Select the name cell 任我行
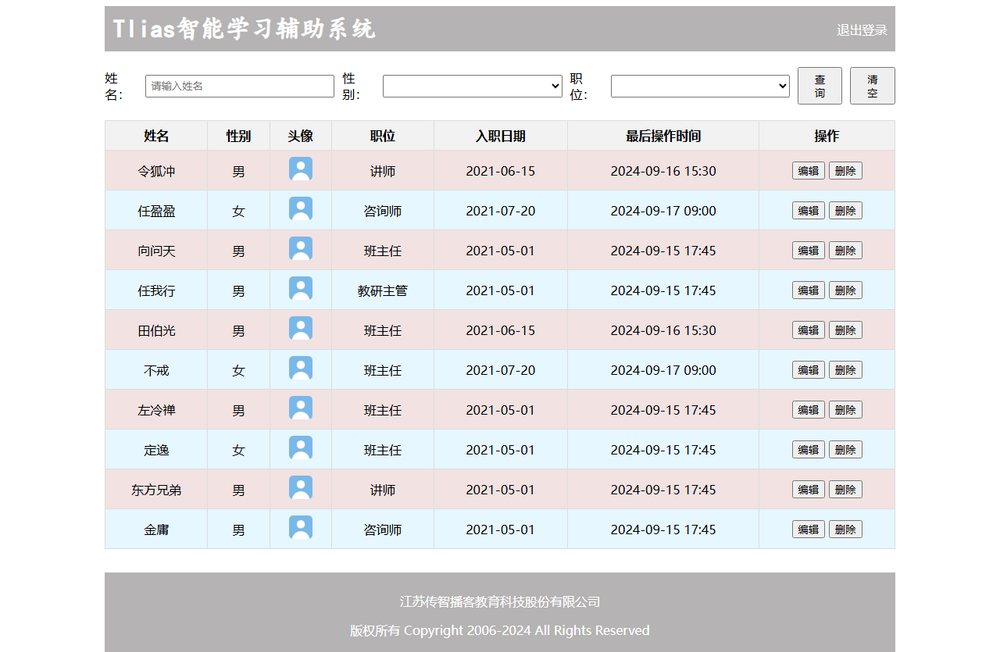Image resolution: width=1000 pixels, height=652 pixels. tap(156, 291)
